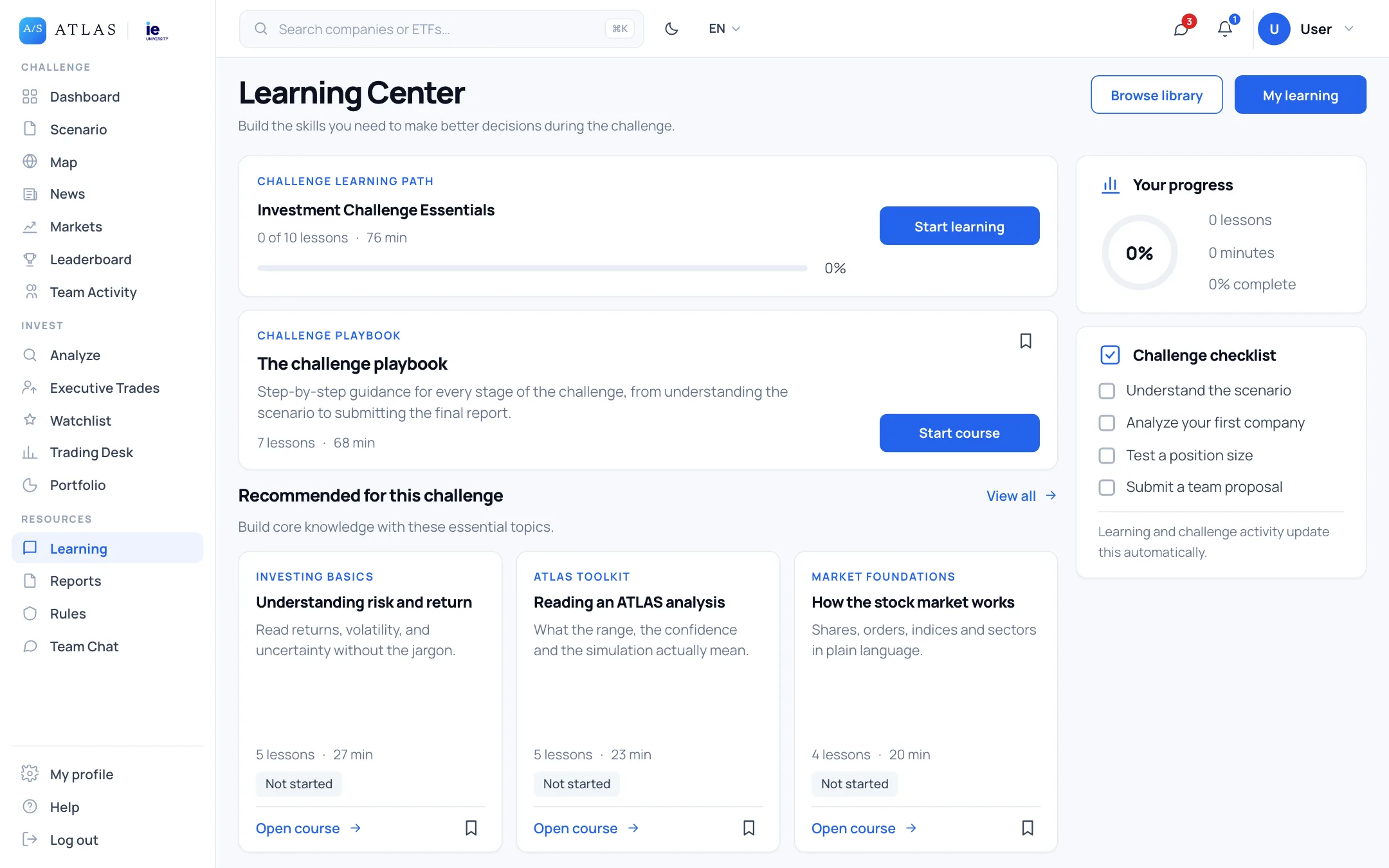1389x868 pixels.
Task: Click the ATLAS A/S logo icon
Action: [33, 30]
